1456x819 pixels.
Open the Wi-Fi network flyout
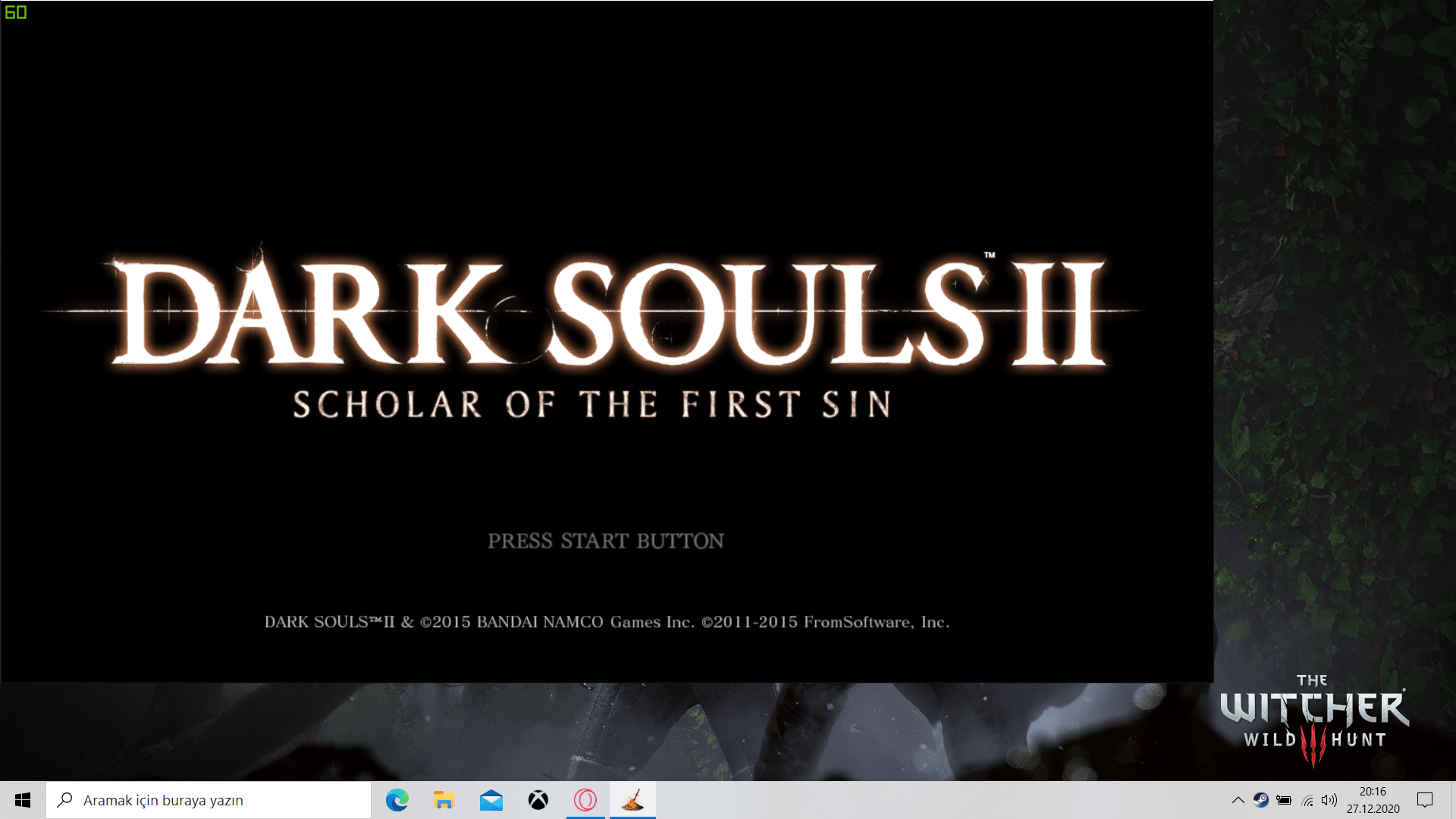(x=1307, y=800)
